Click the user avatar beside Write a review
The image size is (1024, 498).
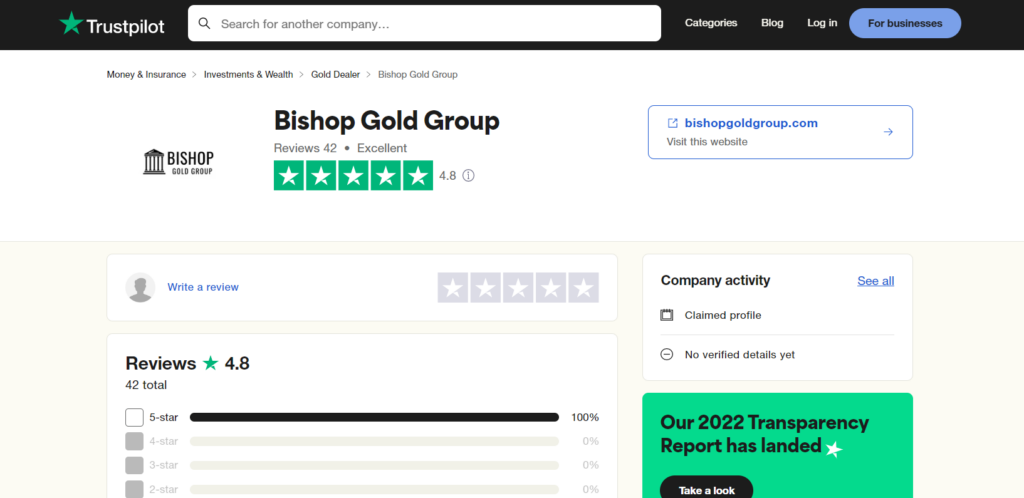tap(140, 287)
